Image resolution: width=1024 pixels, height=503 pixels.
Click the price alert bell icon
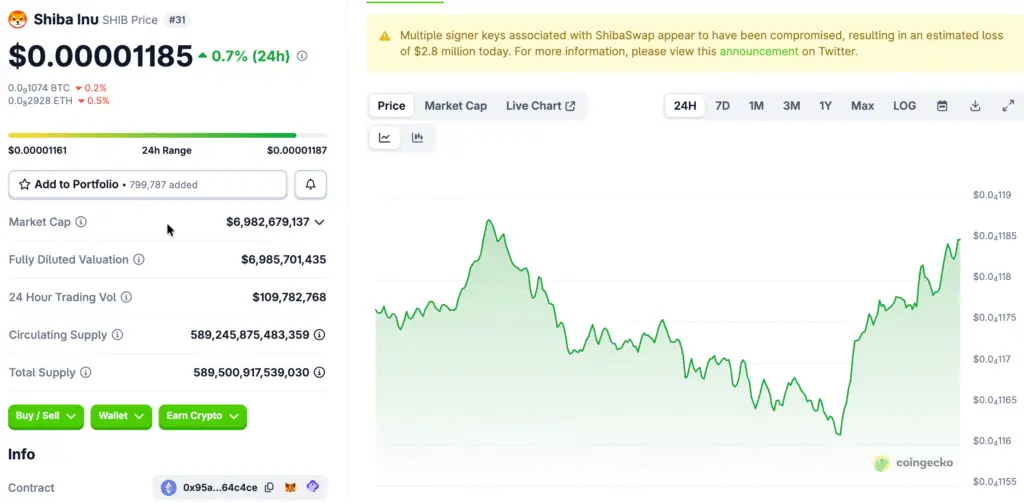click(x=311, y=184)
